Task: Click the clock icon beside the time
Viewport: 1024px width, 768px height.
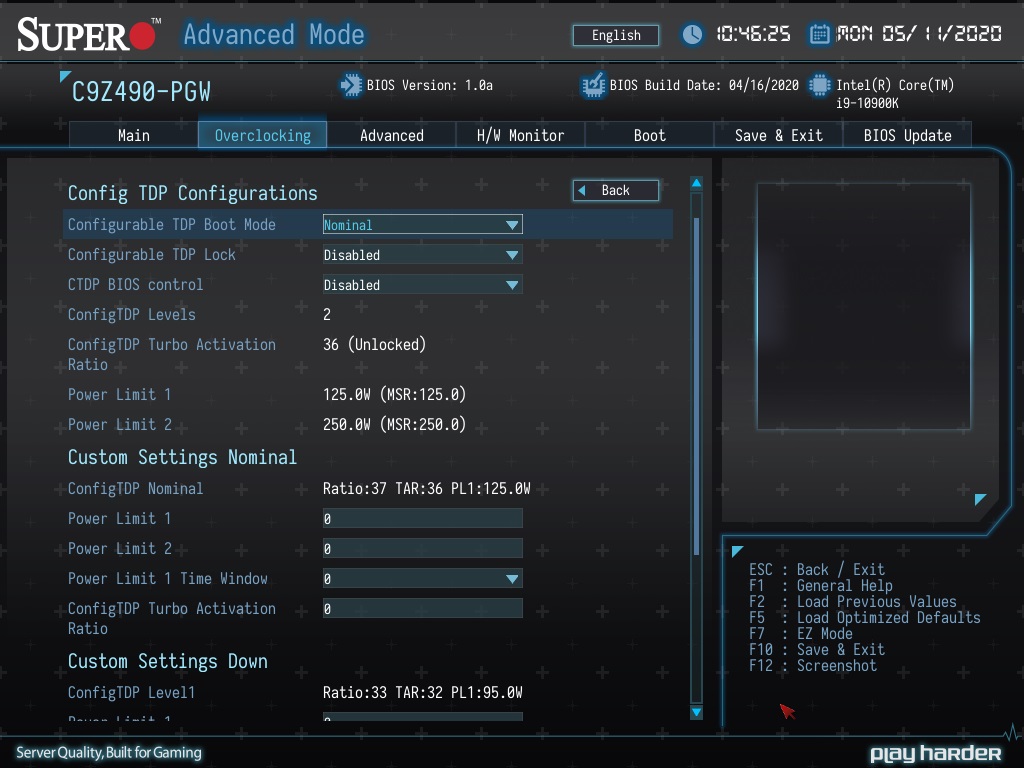Action: [x=692, y=35]
